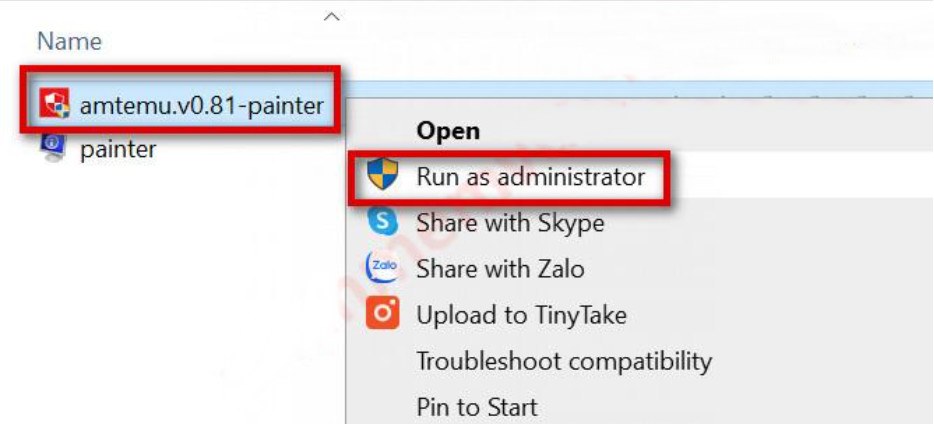Toggle sort order using arrow above Name
The width and height of the screenshot is (934, 424).
(x=333, y=17)
